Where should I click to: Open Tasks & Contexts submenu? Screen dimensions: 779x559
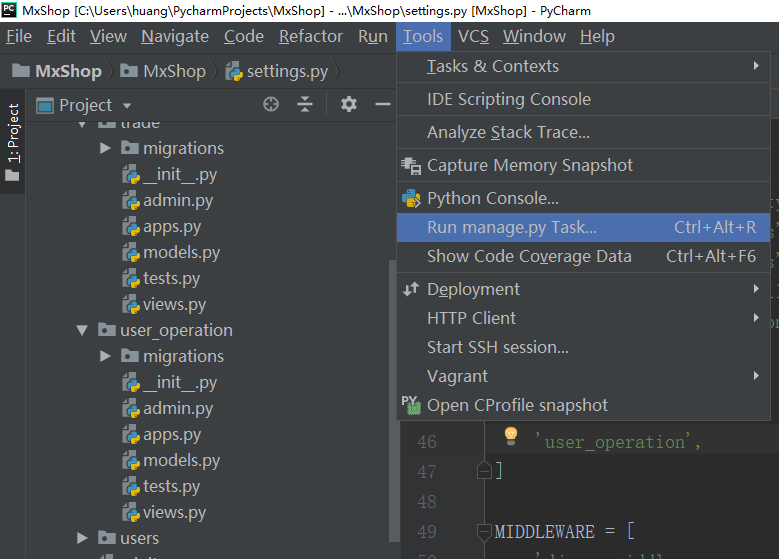[x=583, y=66]
